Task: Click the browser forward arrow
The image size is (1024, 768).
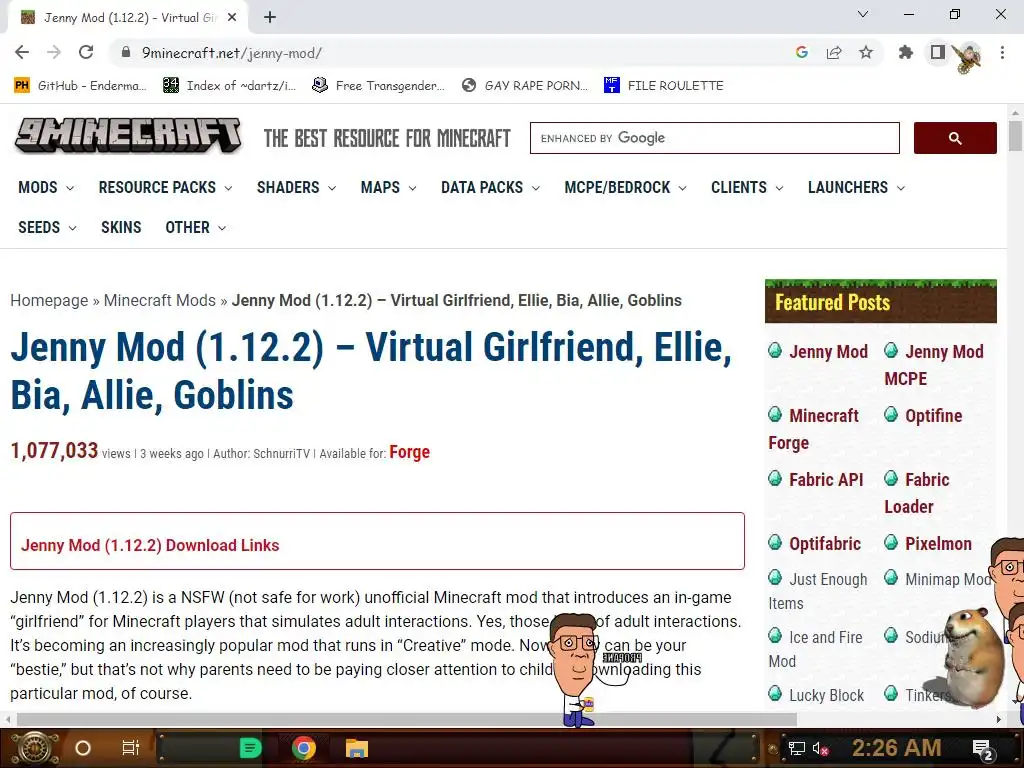Action: click(54, 52)
